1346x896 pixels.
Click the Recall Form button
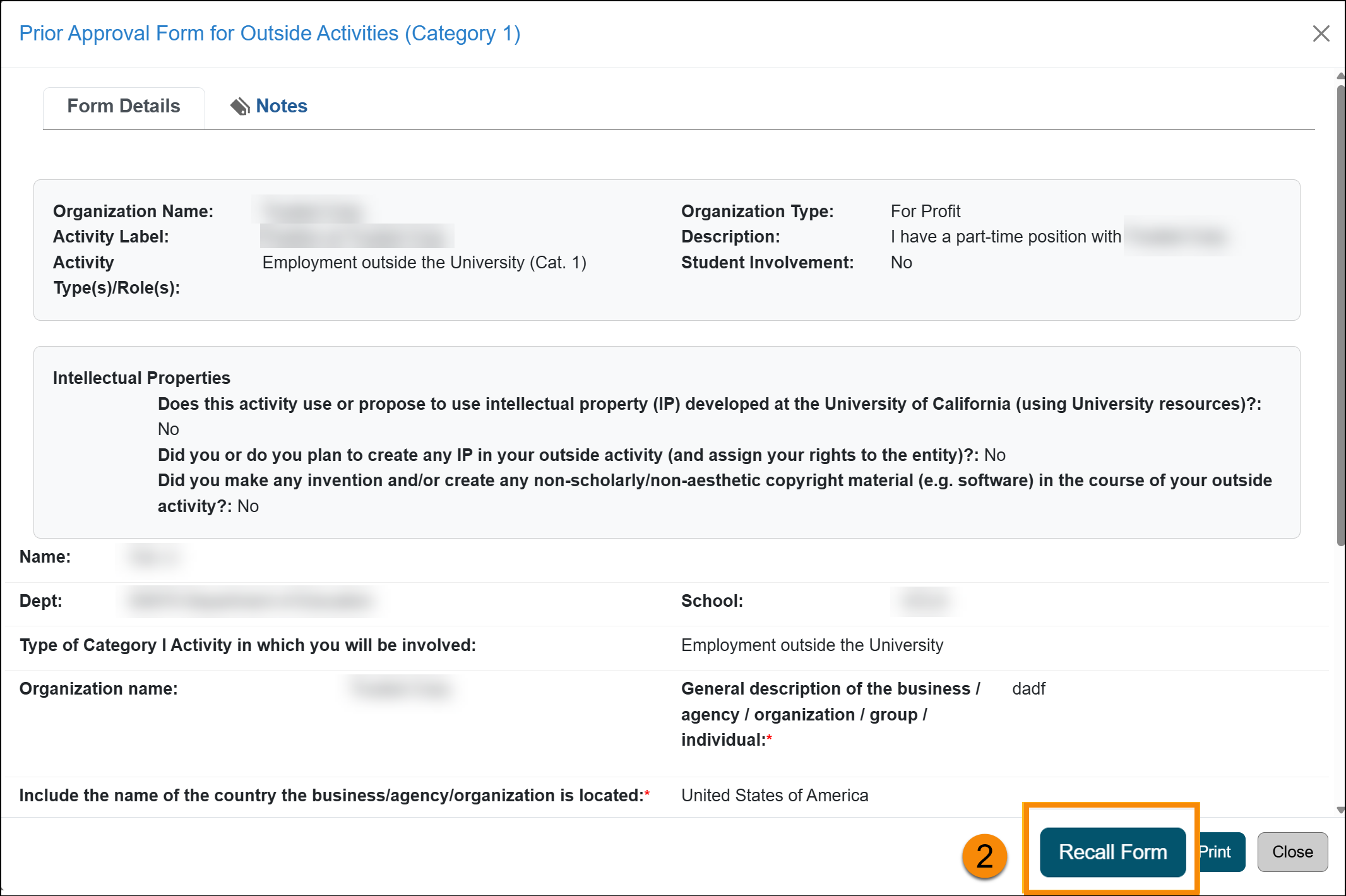[x=1112, y=851]
